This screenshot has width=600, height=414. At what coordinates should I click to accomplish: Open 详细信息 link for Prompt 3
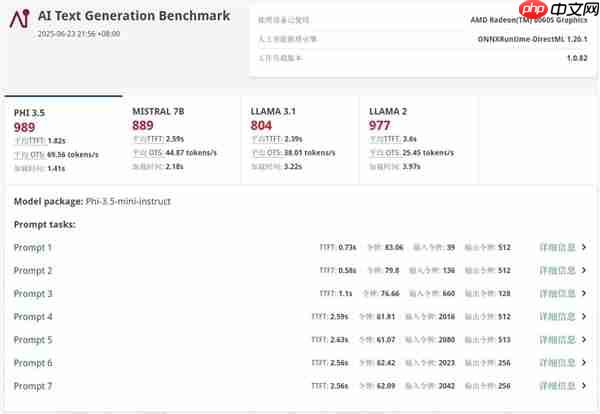pyautogui.click(x=557, y=294)
